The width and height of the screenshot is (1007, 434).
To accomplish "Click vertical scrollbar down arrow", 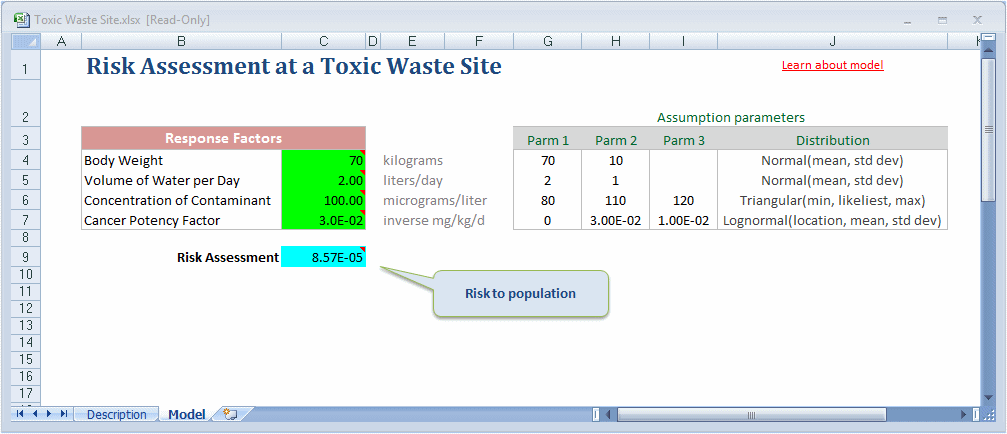I will [989, 399].
